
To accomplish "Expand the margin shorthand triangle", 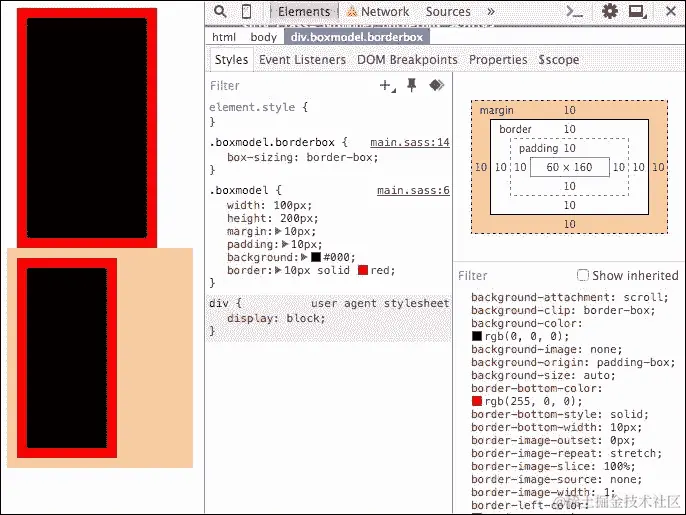I will coord(278,231).
